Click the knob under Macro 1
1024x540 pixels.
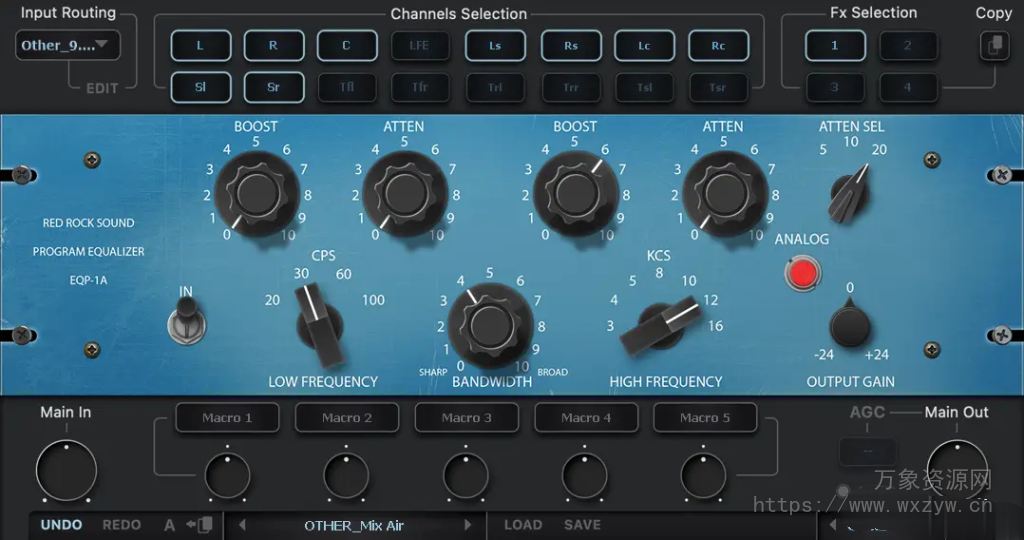[227, 476]
